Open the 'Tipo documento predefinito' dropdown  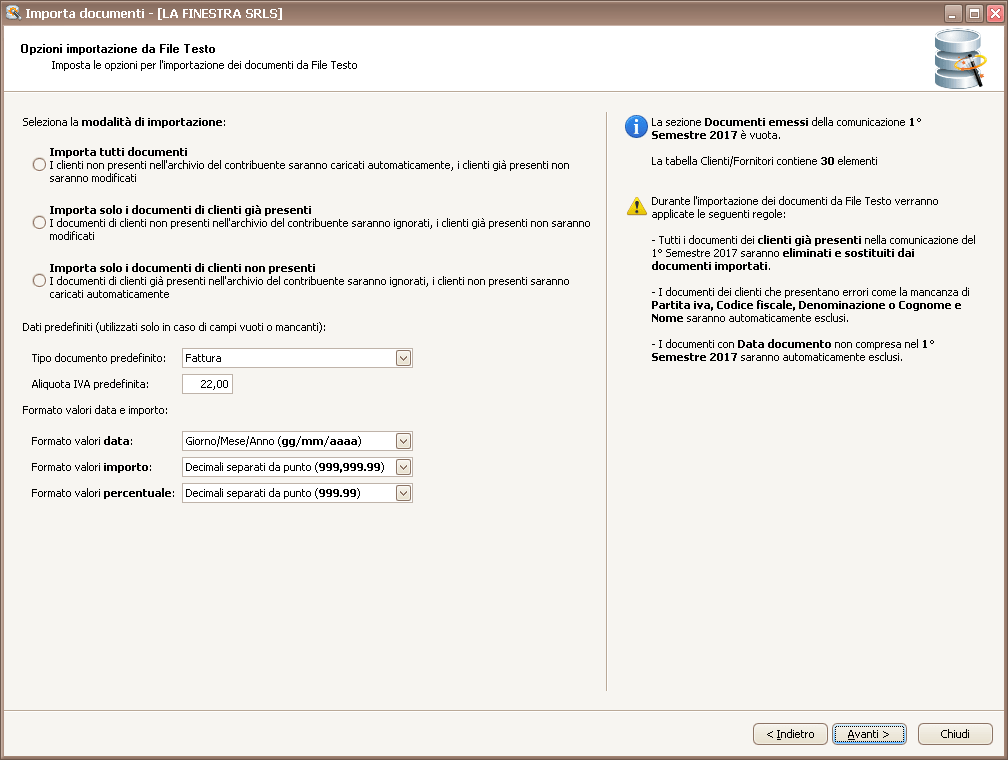click(403, 358)
